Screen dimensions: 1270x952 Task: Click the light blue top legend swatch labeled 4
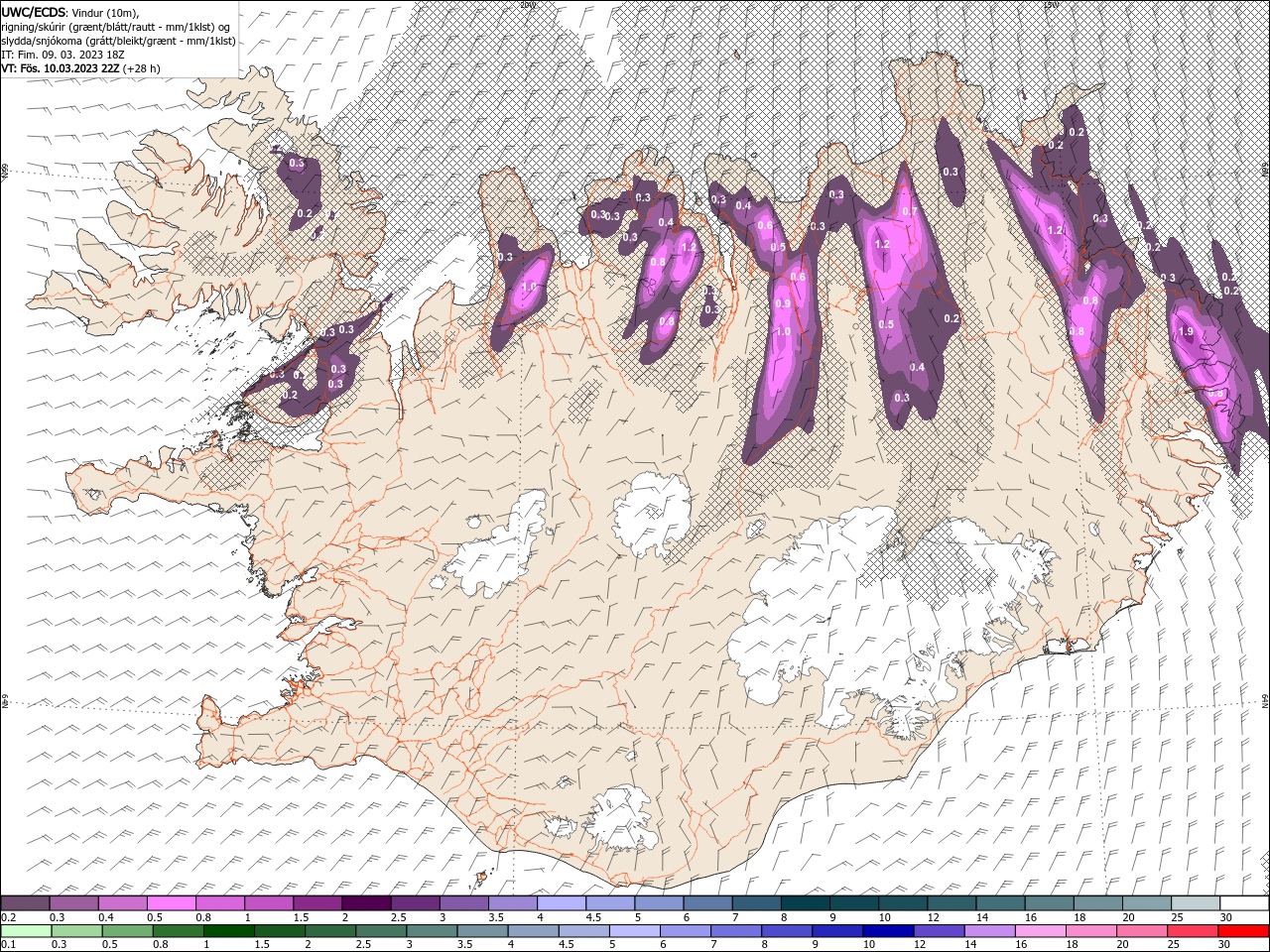click(560, 903)
